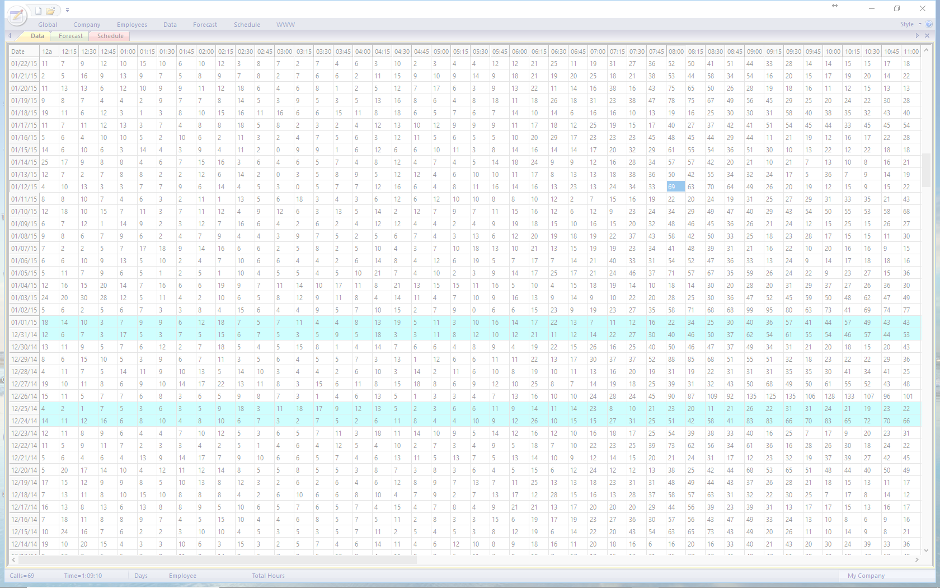Click the horizontal scrollbar left arrow
This screenshot has height=588, width=940.
coord(13,559)
